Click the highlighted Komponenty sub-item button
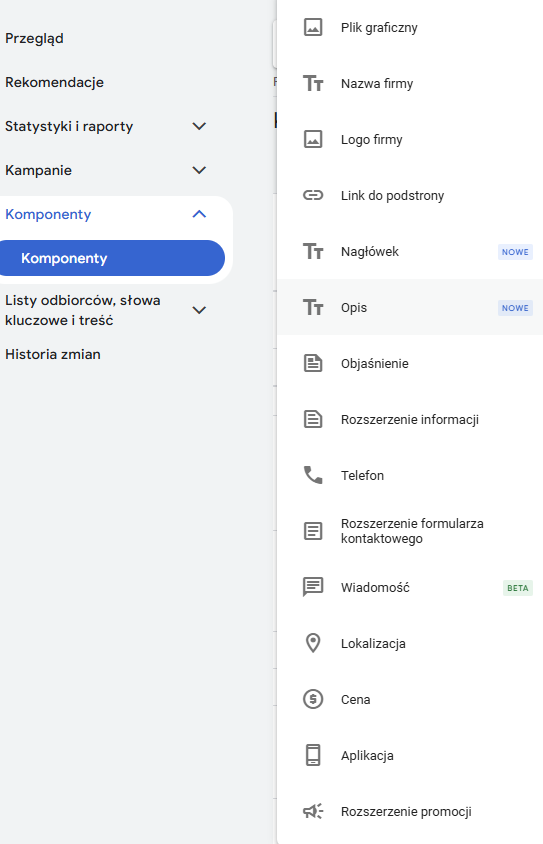This screenshot has height=844, width=543. point(111,258)
